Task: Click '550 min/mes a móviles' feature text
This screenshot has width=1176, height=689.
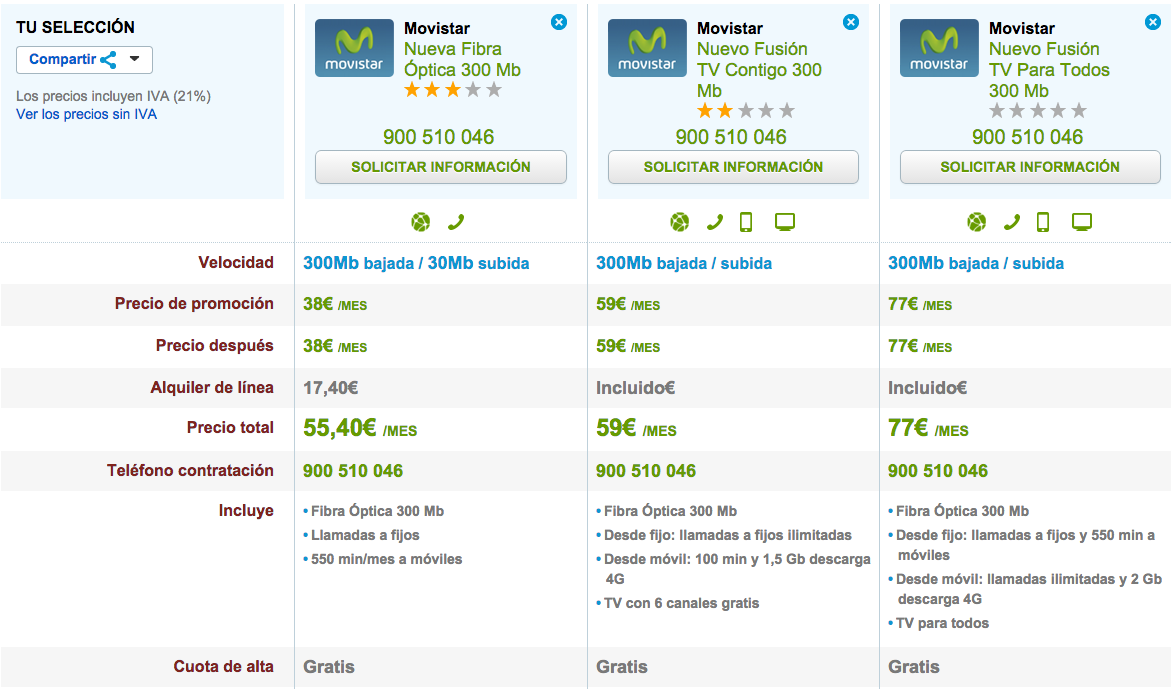Action: coord(386,559)
